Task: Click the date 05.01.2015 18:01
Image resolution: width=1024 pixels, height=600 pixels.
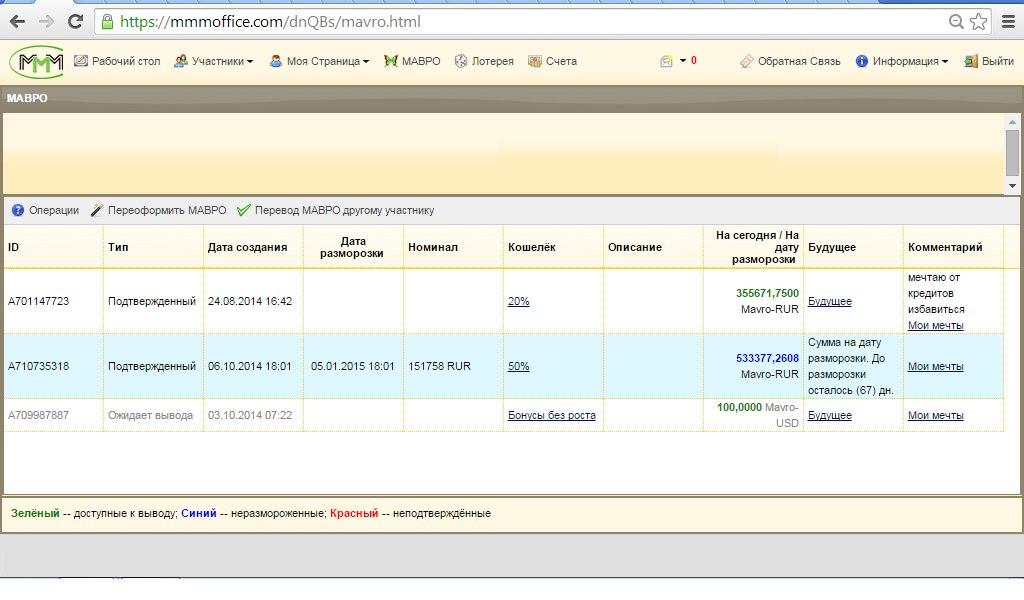Action: [353, 366]
